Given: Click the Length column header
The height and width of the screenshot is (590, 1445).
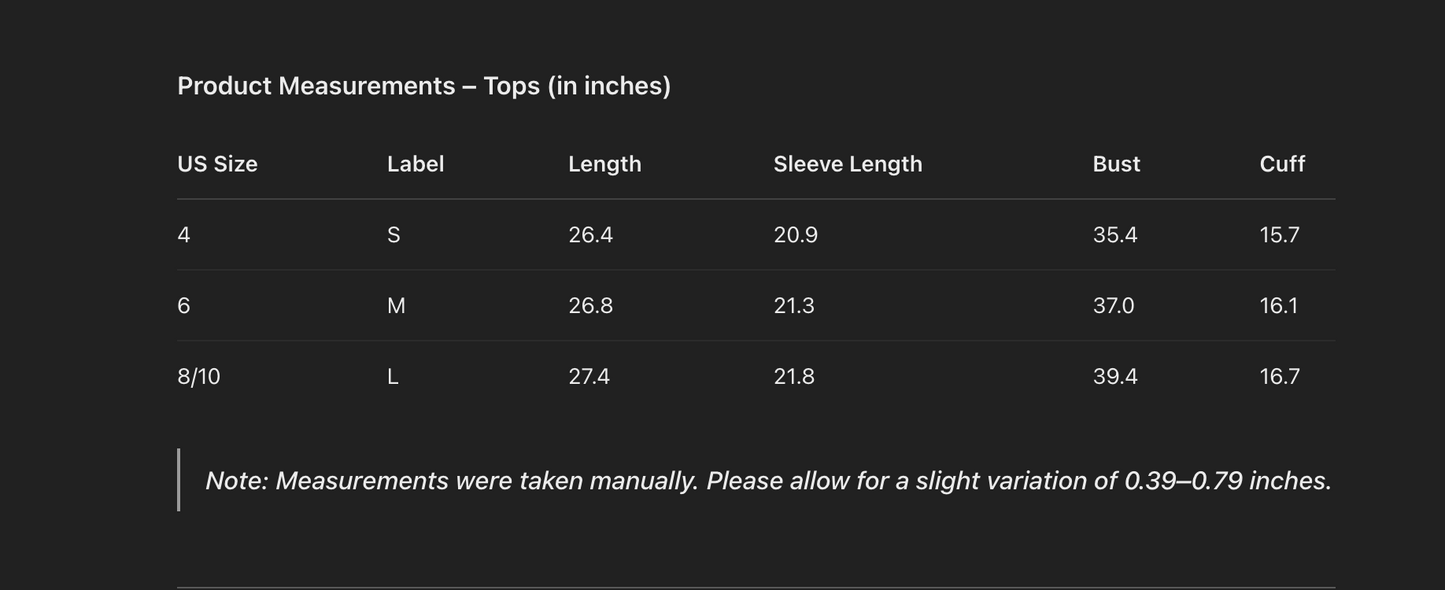Looking at the screenshot, I should (x=604, y=164).
